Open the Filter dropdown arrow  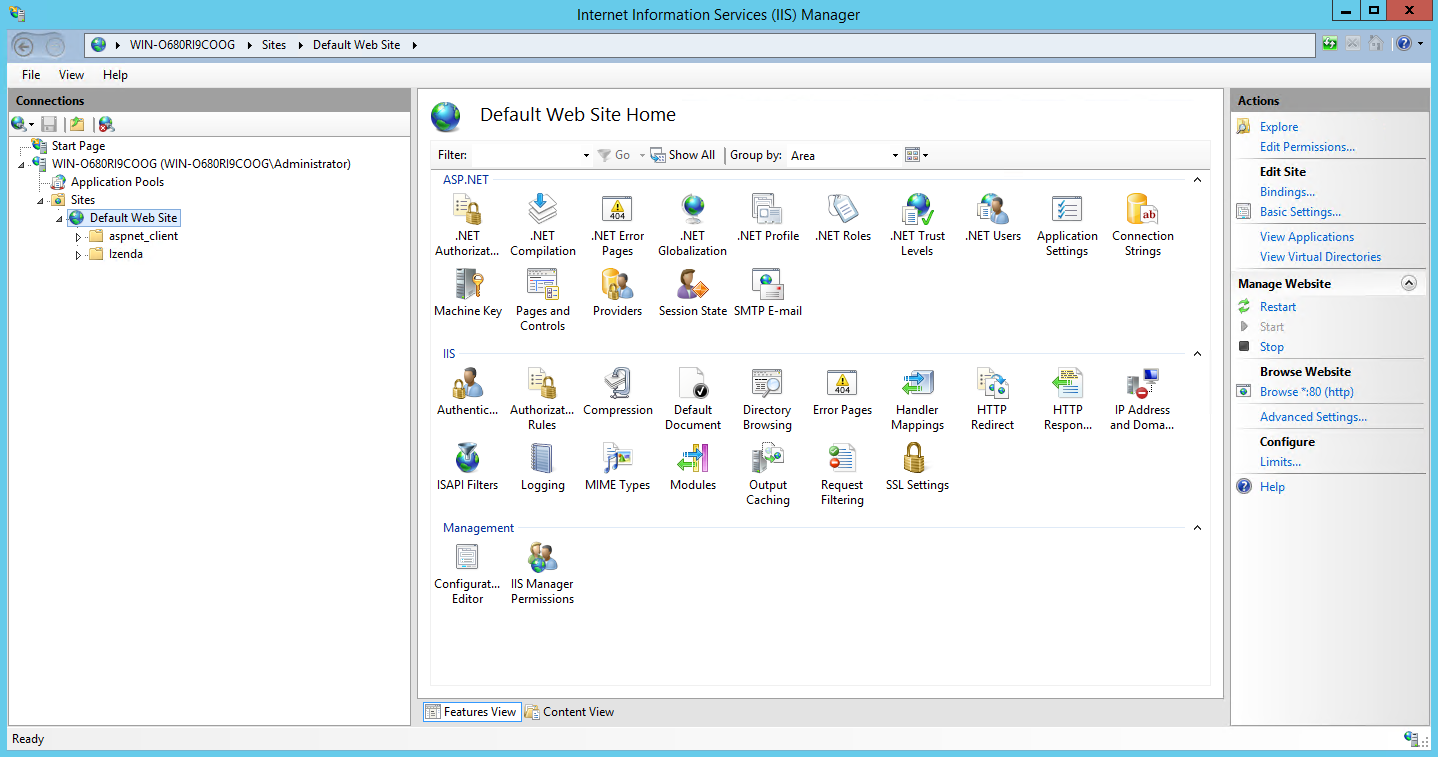[586, 156]
